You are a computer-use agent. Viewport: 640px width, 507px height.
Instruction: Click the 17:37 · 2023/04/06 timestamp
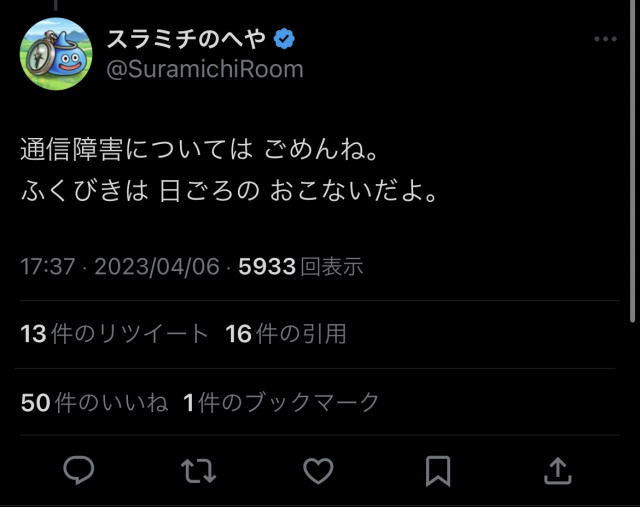coord(123,266)
